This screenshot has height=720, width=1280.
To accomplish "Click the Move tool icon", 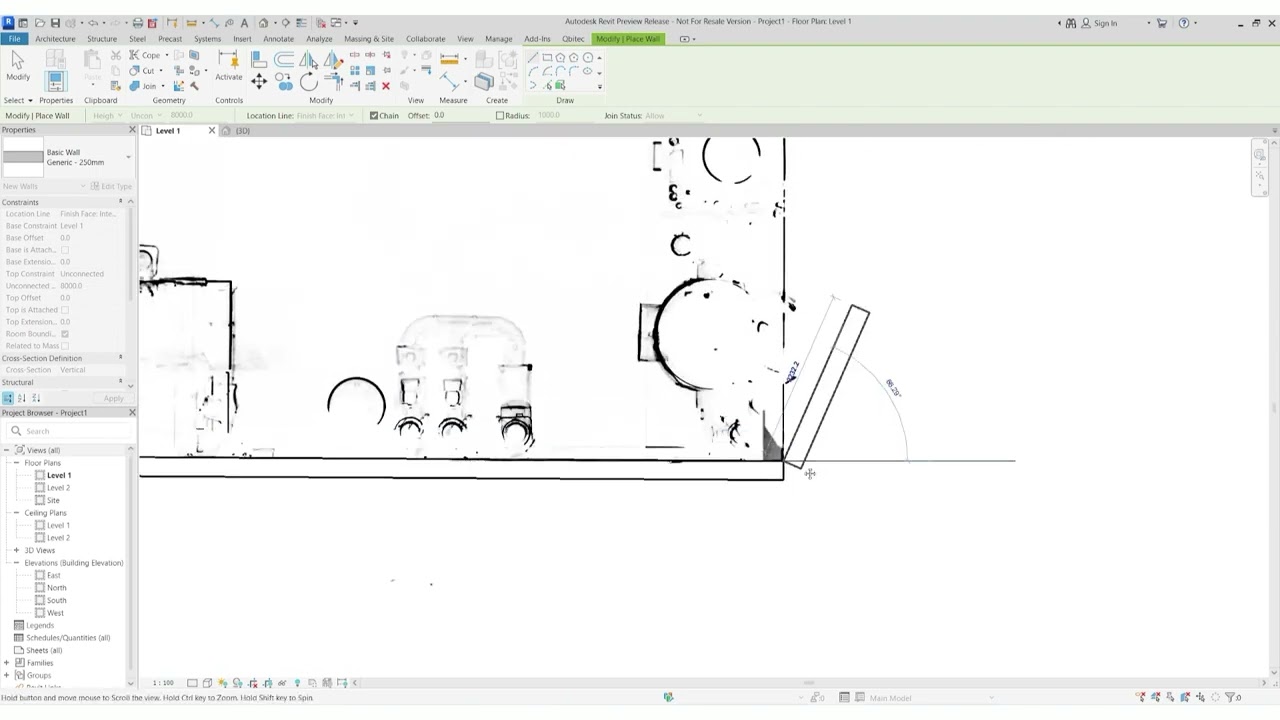I will (259, 82).
